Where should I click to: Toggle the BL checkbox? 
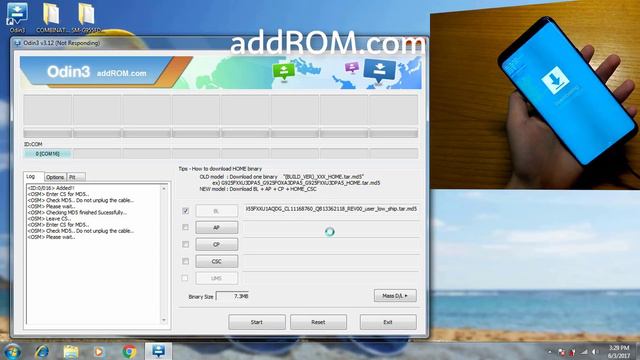[185, 211]
